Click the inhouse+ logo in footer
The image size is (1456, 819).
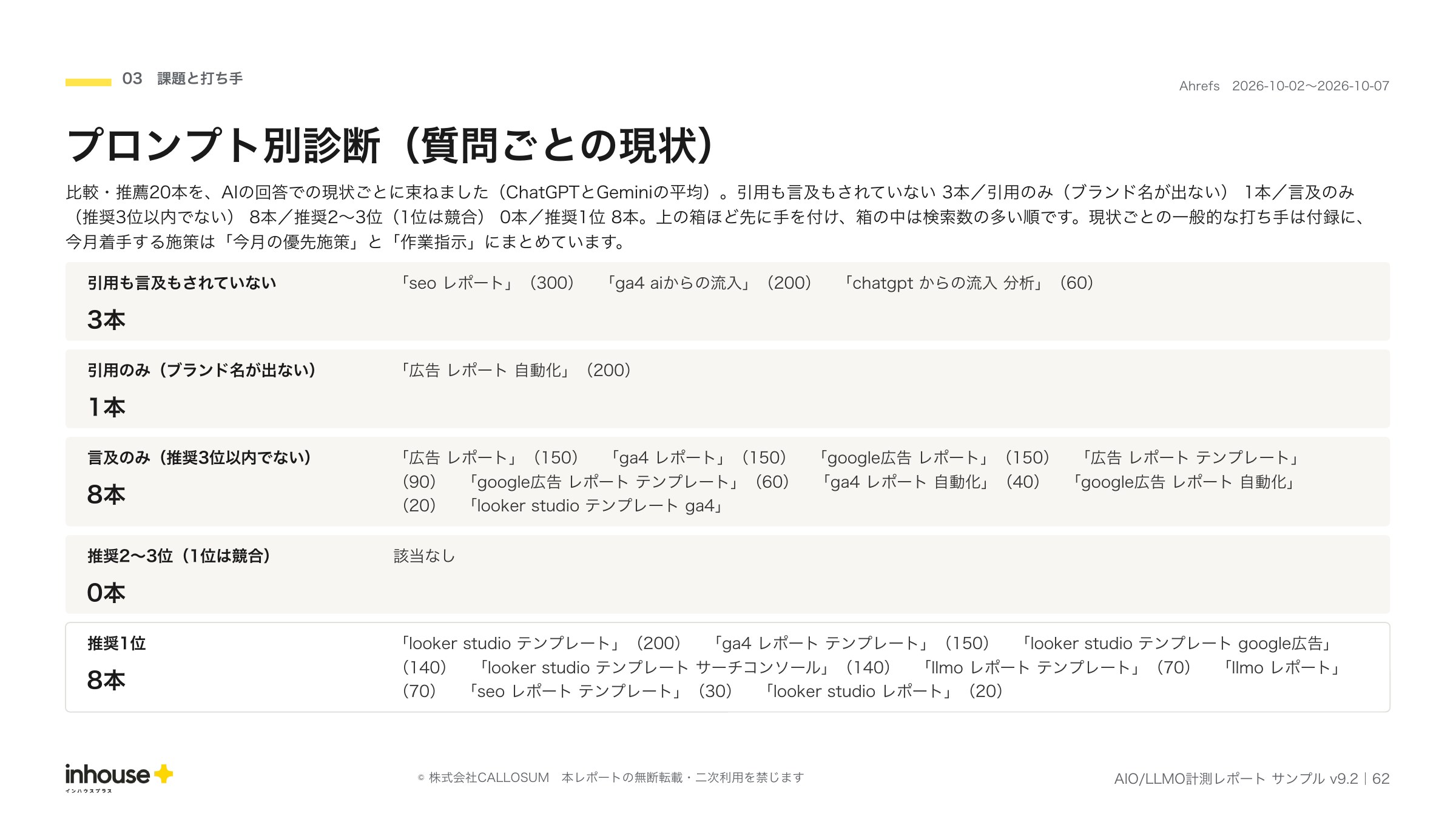pyautogui.click(x=119, y=778)
